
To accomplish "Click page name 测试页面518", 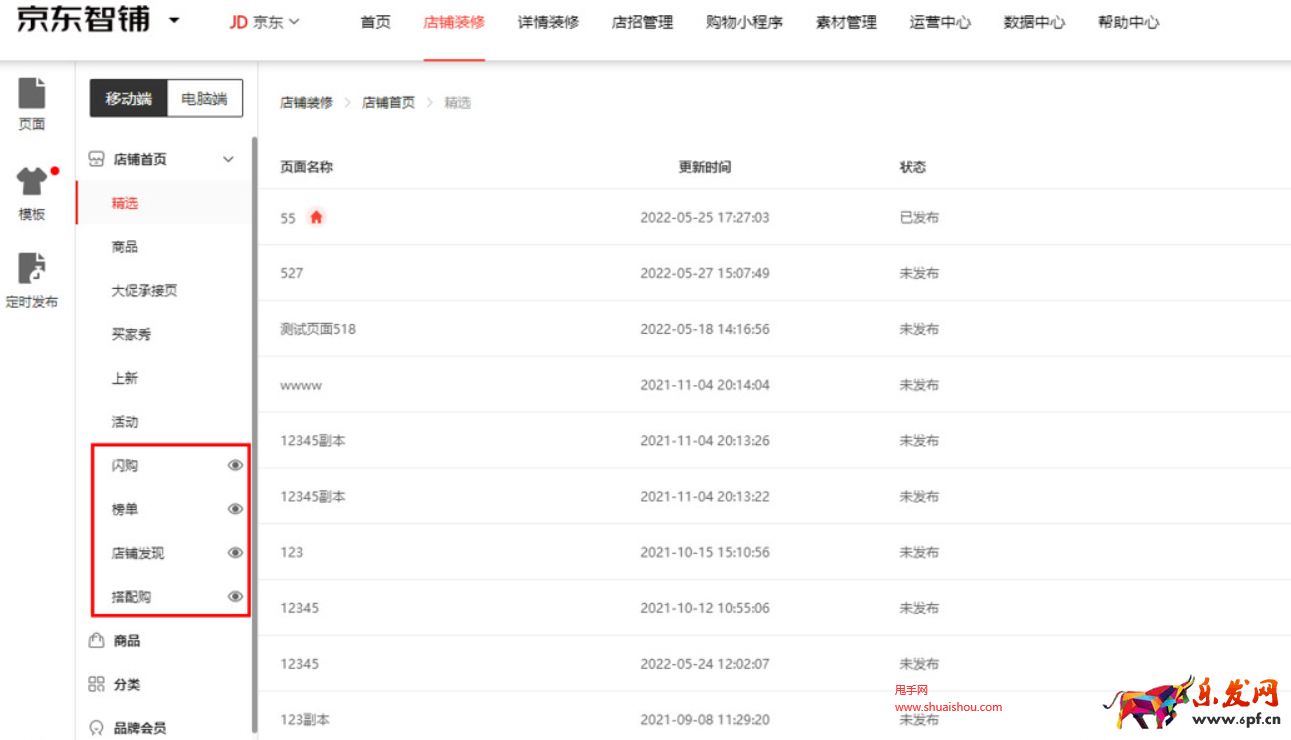I will coord(318,329).
